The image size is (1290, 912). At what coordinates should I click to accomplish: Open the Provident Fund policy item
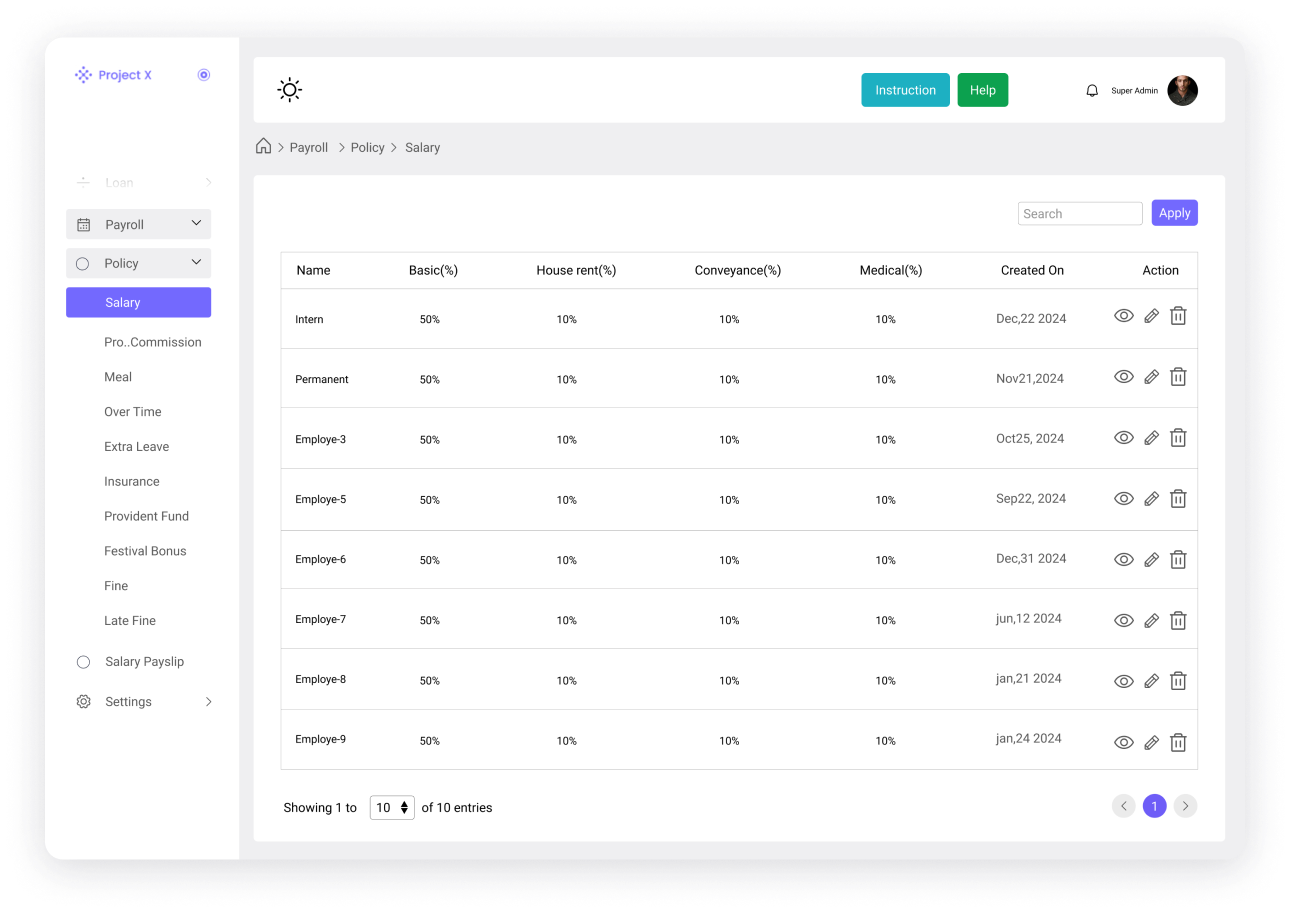[x=147, y=517]
